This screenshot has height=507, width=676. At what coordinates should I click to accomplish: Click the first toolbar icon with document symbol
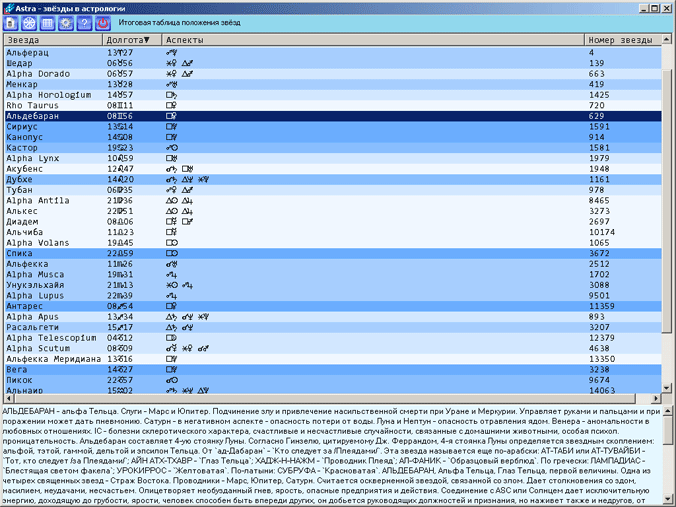point(11,21)
